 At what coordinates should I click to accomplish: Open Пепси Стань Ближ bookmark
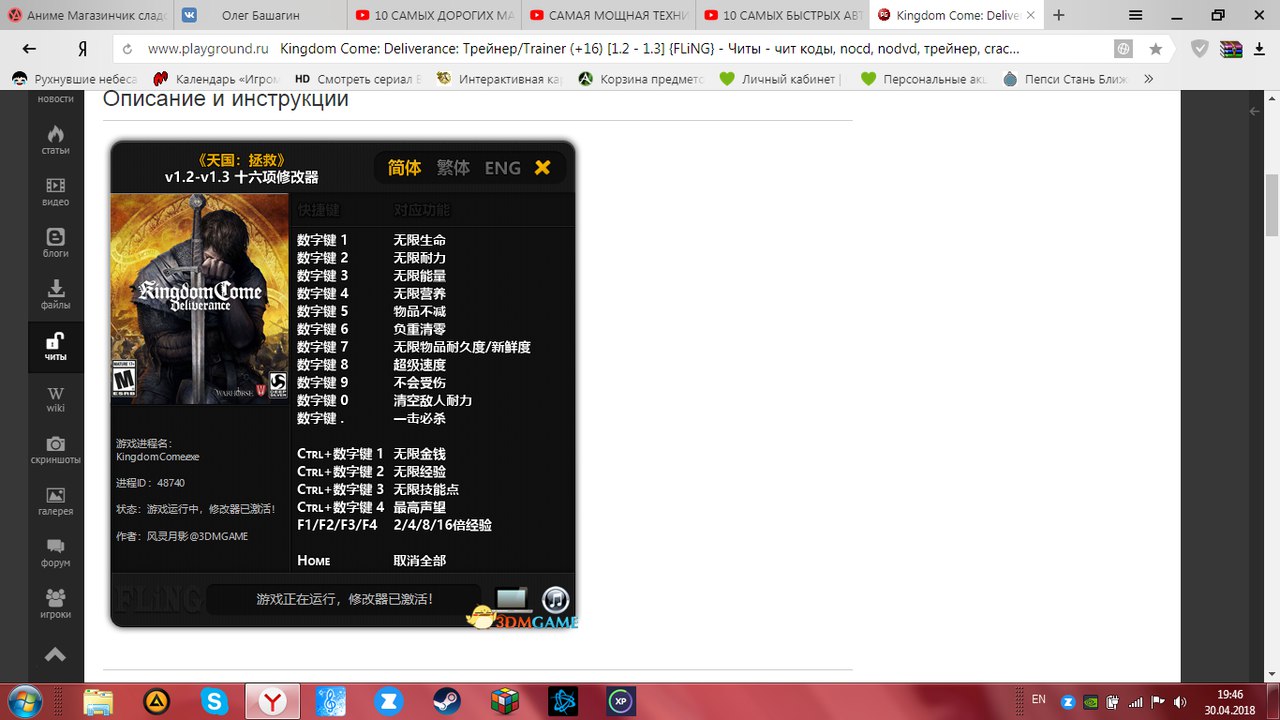(1065, 79)
